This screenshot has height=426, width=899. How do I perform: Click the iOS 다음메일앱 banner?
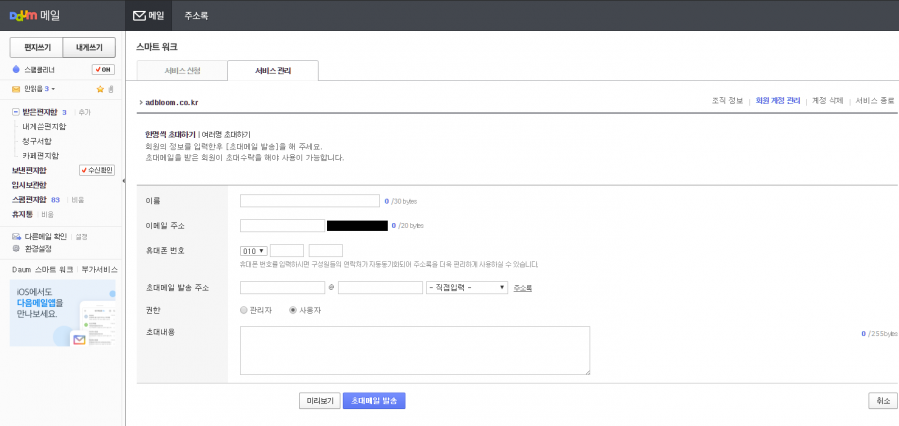63,313
